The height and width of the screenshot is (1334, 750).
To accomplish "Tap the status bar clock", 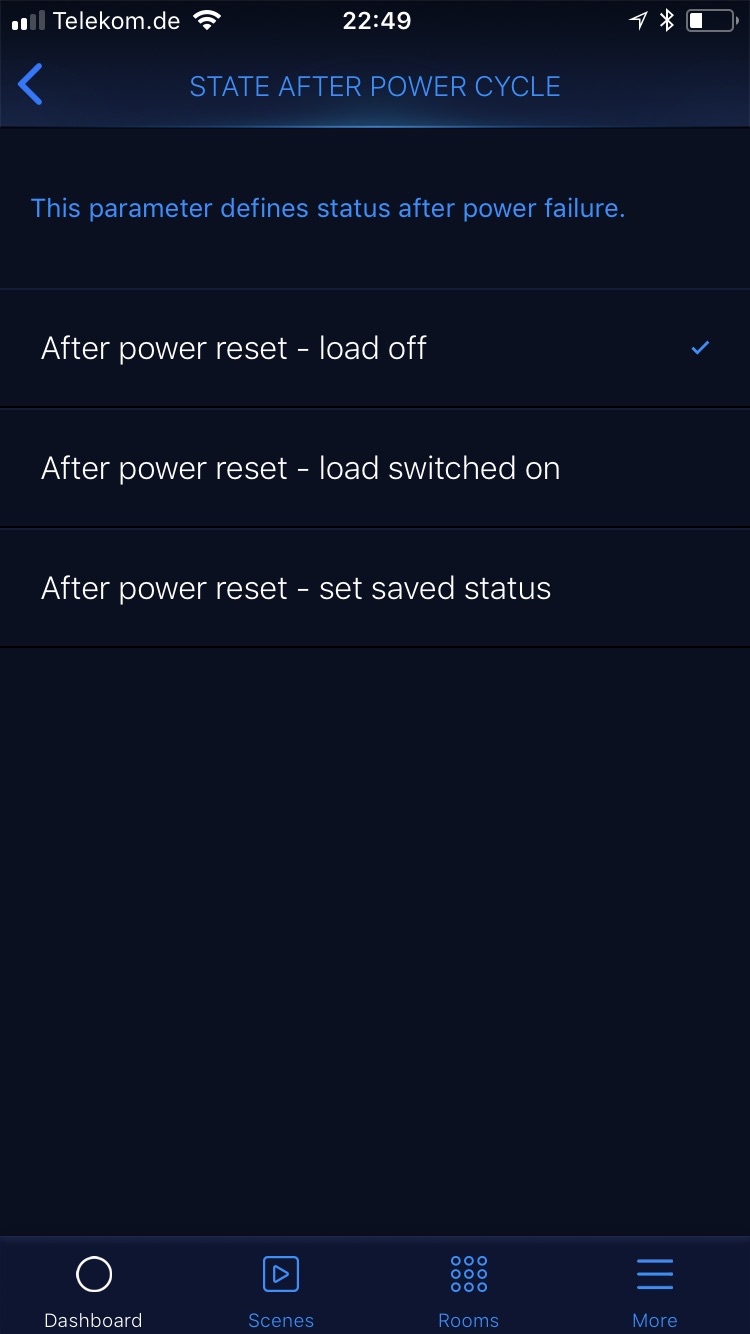I will pos(376,21).
